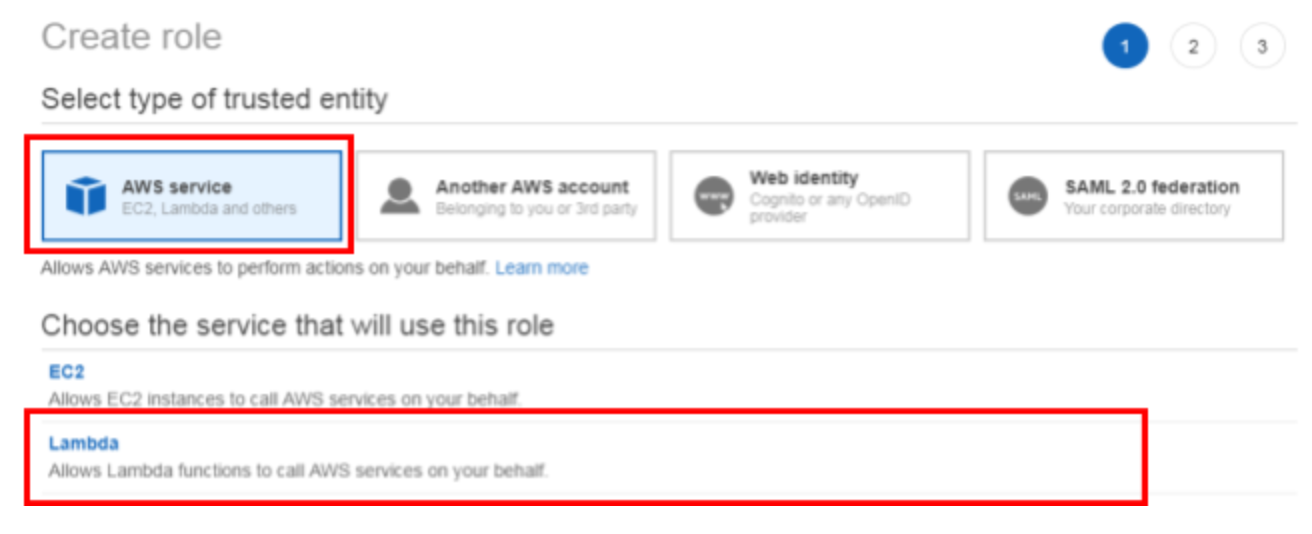Open the Learn more link
Image resolution: width=1312 pixels, height=534 pixels.
541,268
